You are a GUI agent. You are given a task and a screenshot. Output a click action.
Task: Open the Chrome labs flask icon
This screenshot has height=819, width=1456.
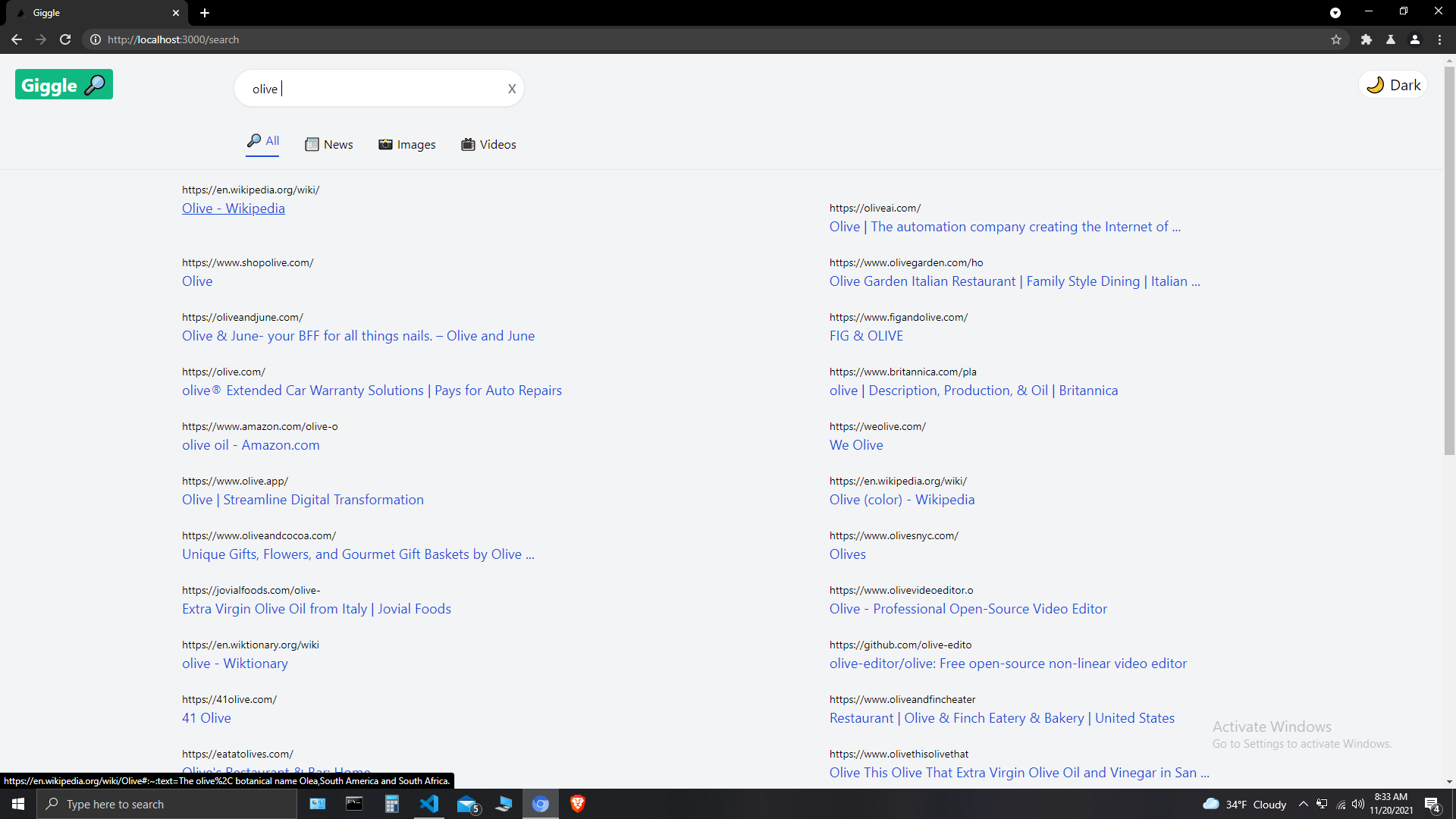coord(1391,39)
